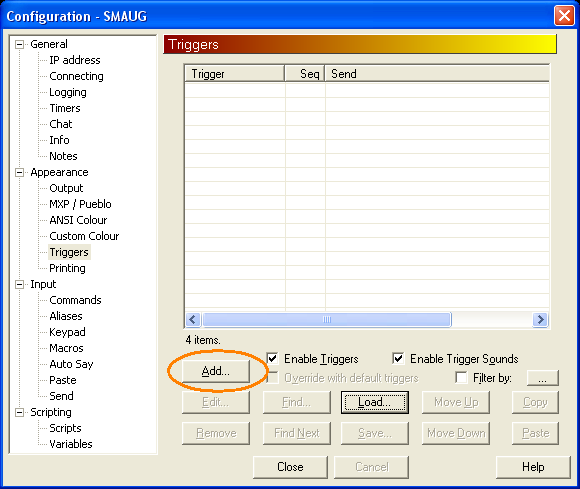Select Send under Input
The height and width of the screenshot is (489, 580).
click(61, 396)
